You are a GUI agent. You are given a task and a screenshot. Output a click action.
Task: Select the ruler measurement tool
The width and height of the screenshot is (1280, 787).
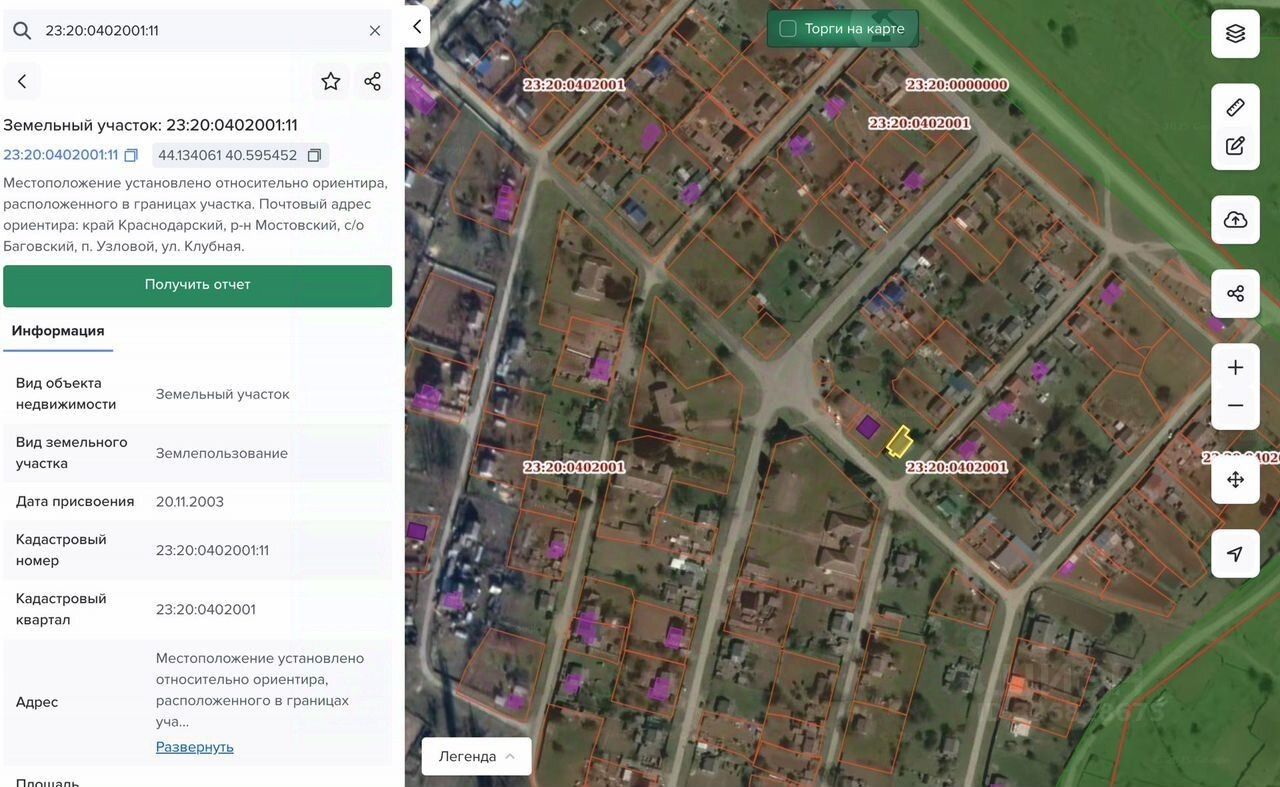pos(1235,107)
